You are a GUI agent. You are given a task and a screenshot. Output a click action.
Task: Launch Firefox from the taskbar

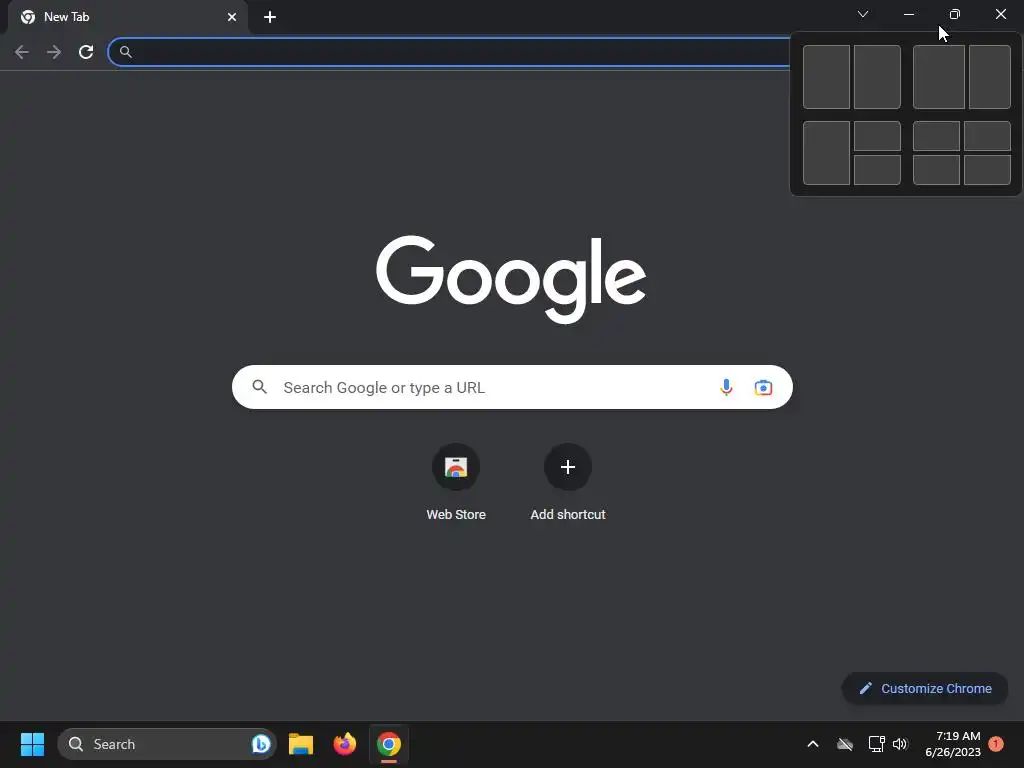[345, 744]
